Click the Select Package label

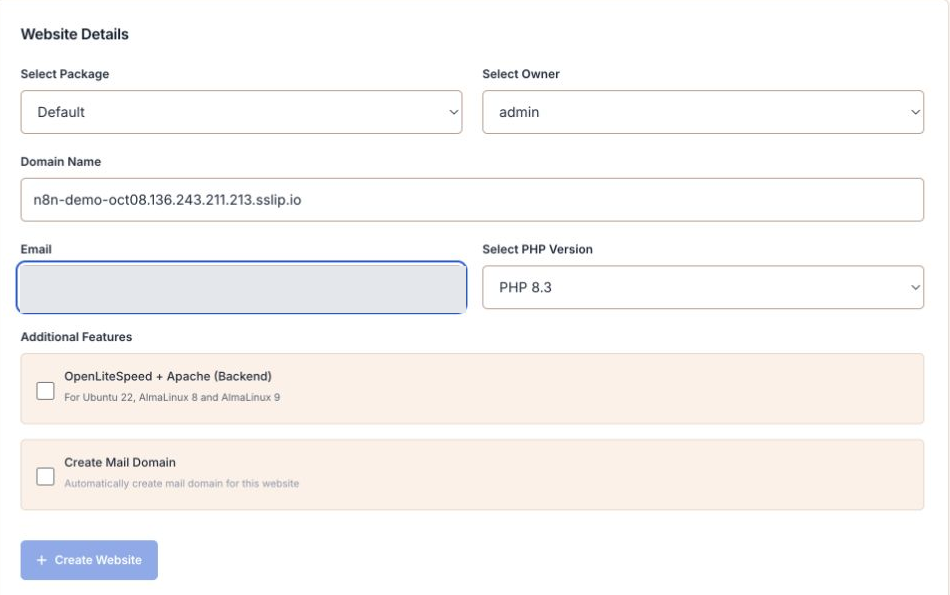(x=65, y=74)
